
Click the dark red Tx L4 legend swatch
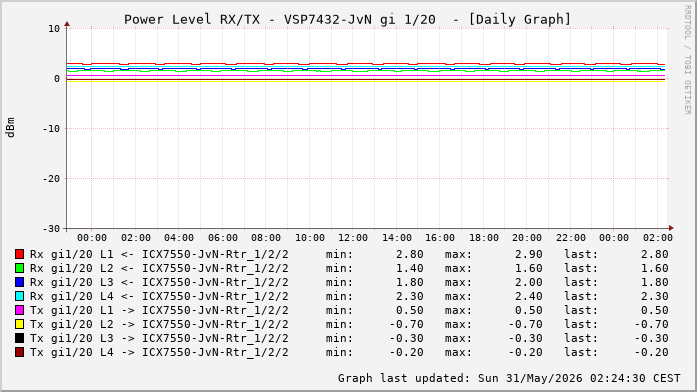pos(20,352)
